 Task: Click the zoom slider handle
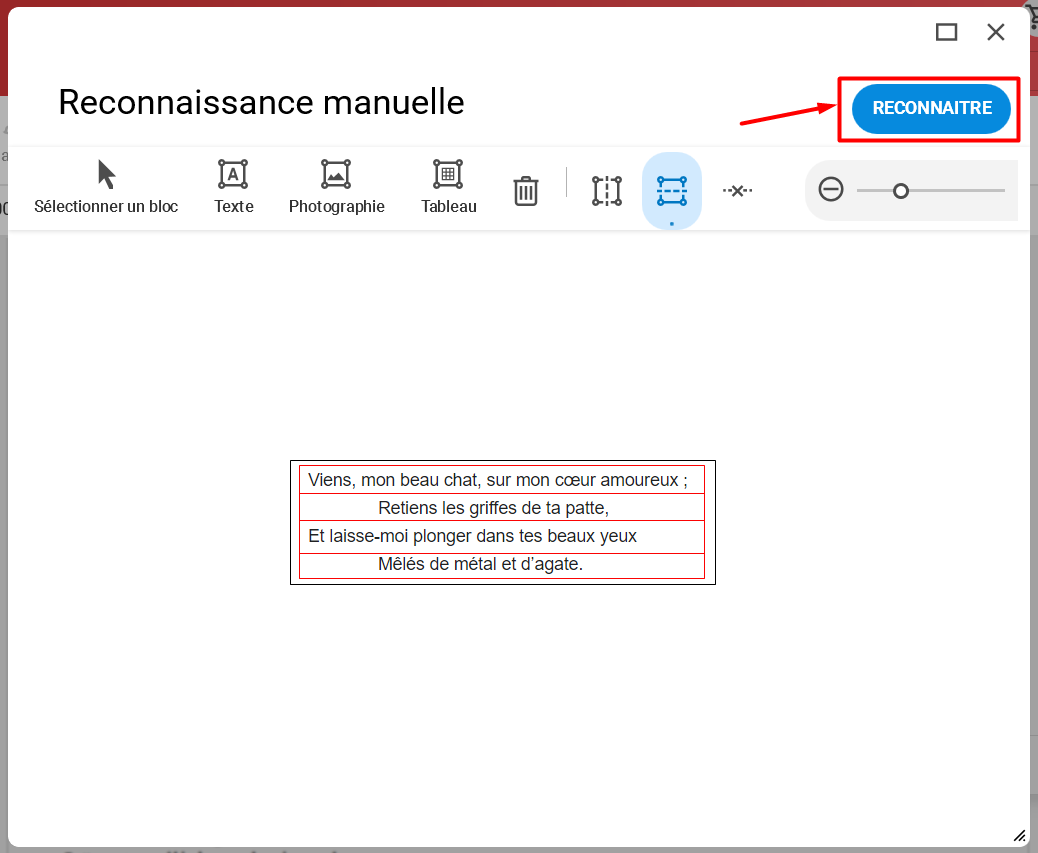point(900,191)
